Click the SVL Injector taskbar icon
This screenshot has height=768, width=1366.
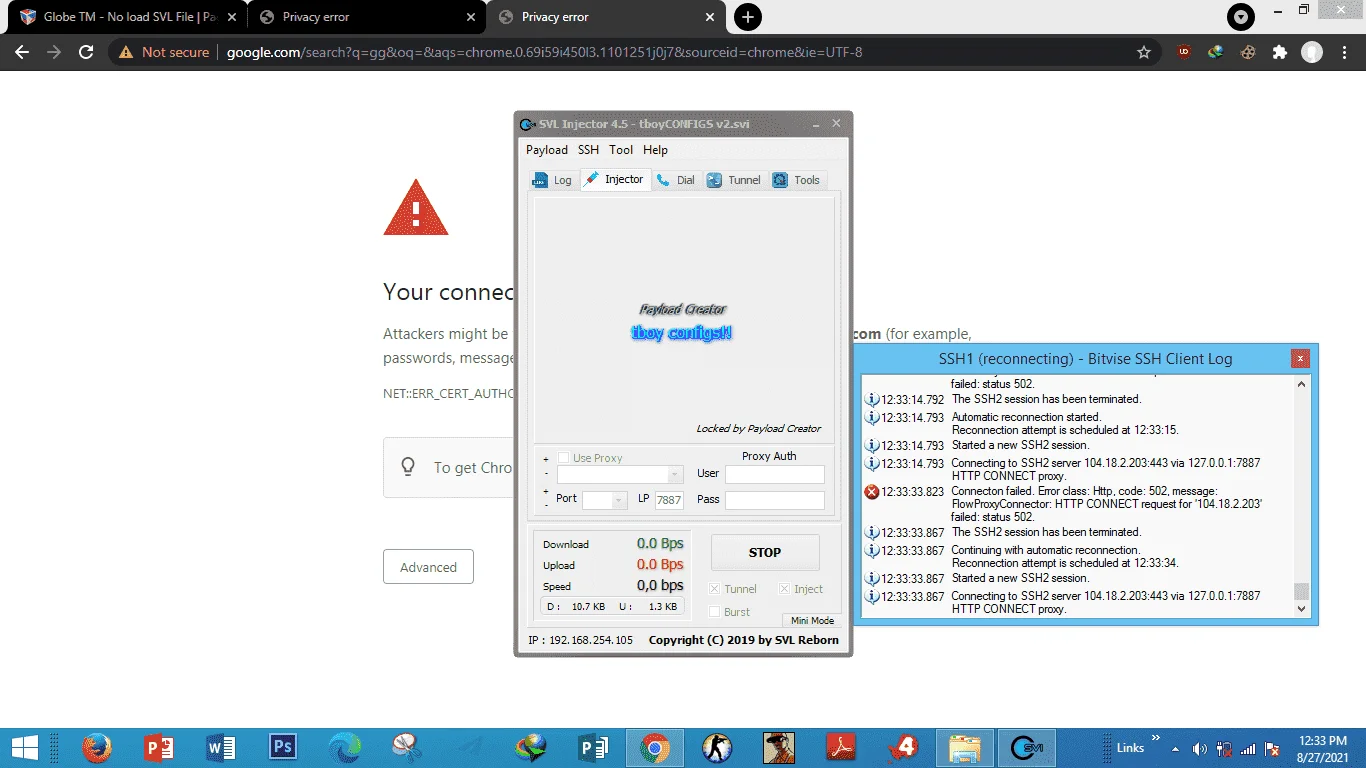(x=1027, y=748)
